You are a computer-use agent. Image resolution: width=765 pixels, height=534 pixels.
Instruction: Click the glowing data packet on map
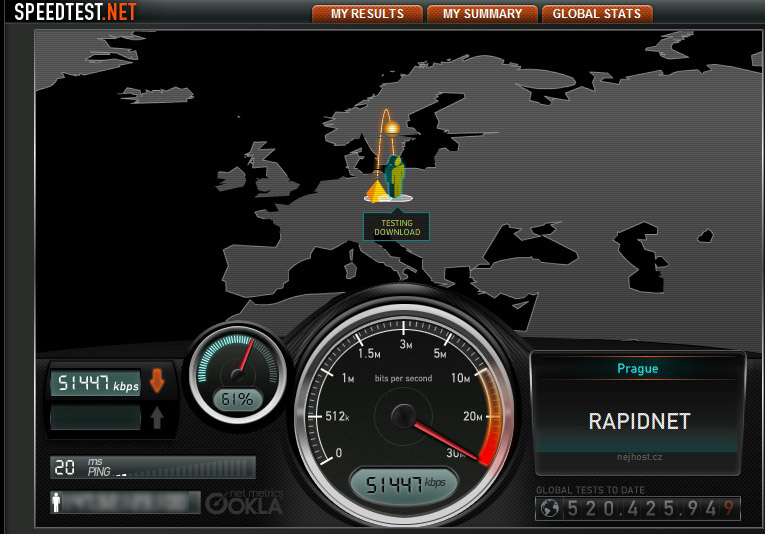[x=391, y=128]
